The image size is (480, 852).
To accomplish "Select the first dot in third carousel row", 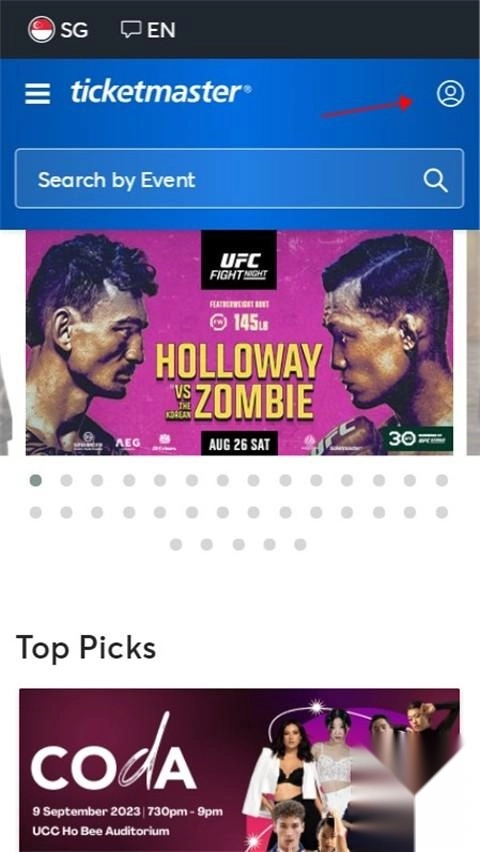I will tap(176, 544).
